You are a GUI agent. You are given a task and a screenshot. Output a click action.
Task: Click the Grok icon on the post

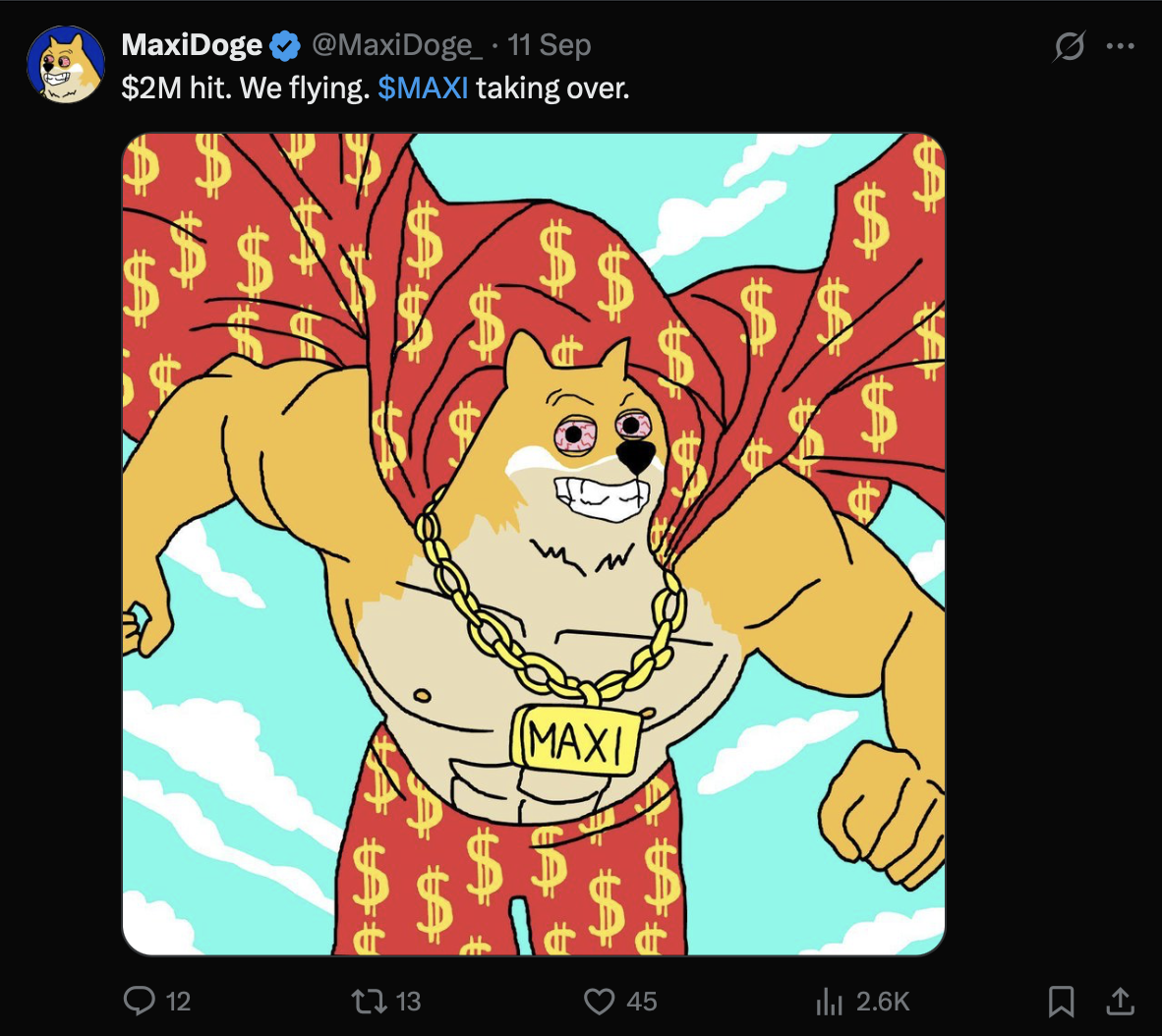tap(1070, 46)
